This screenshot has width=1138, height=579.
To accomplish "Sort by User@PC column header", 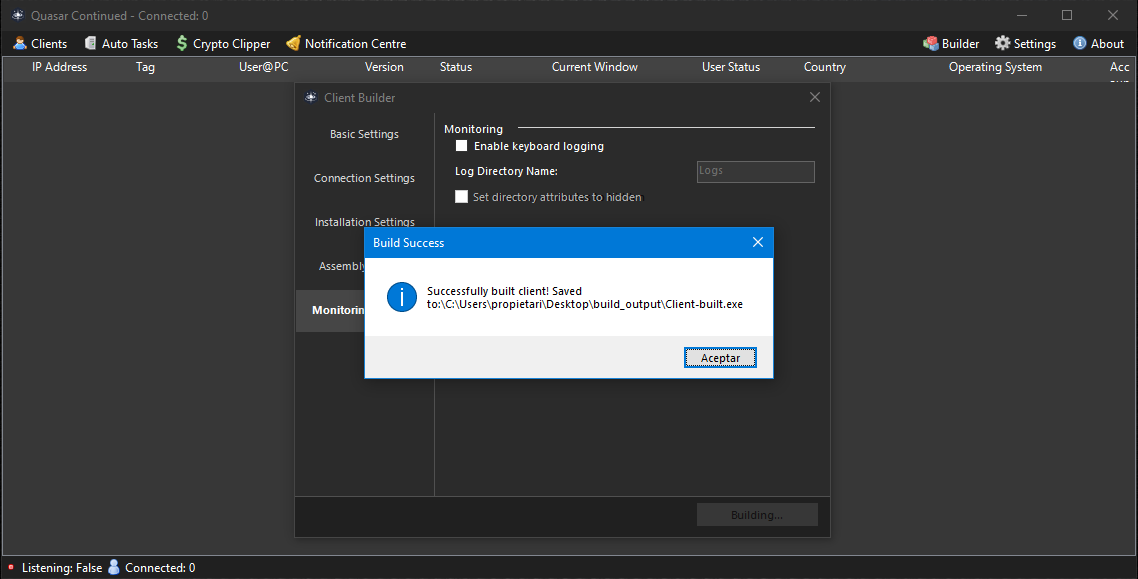I will coord(263,67).
